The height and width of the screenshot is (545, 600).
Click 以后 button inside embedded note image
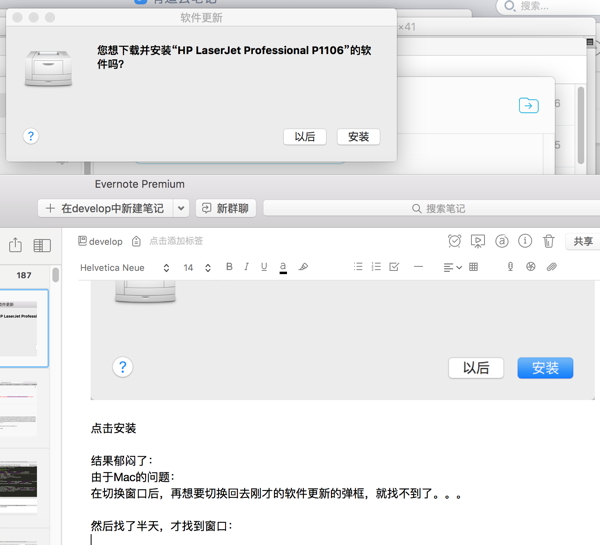(x=476, y=368)
